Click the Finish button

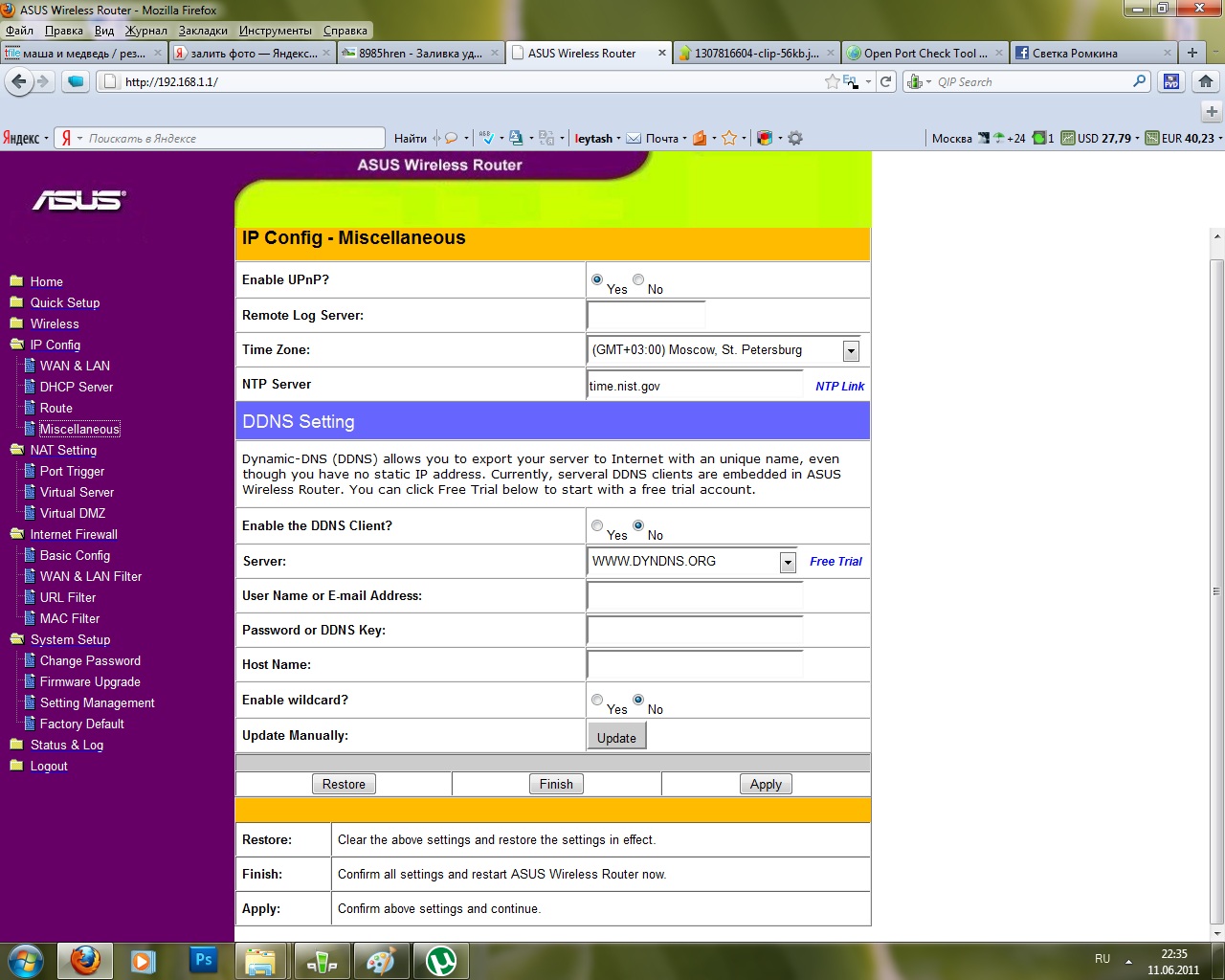coord(556,784)
